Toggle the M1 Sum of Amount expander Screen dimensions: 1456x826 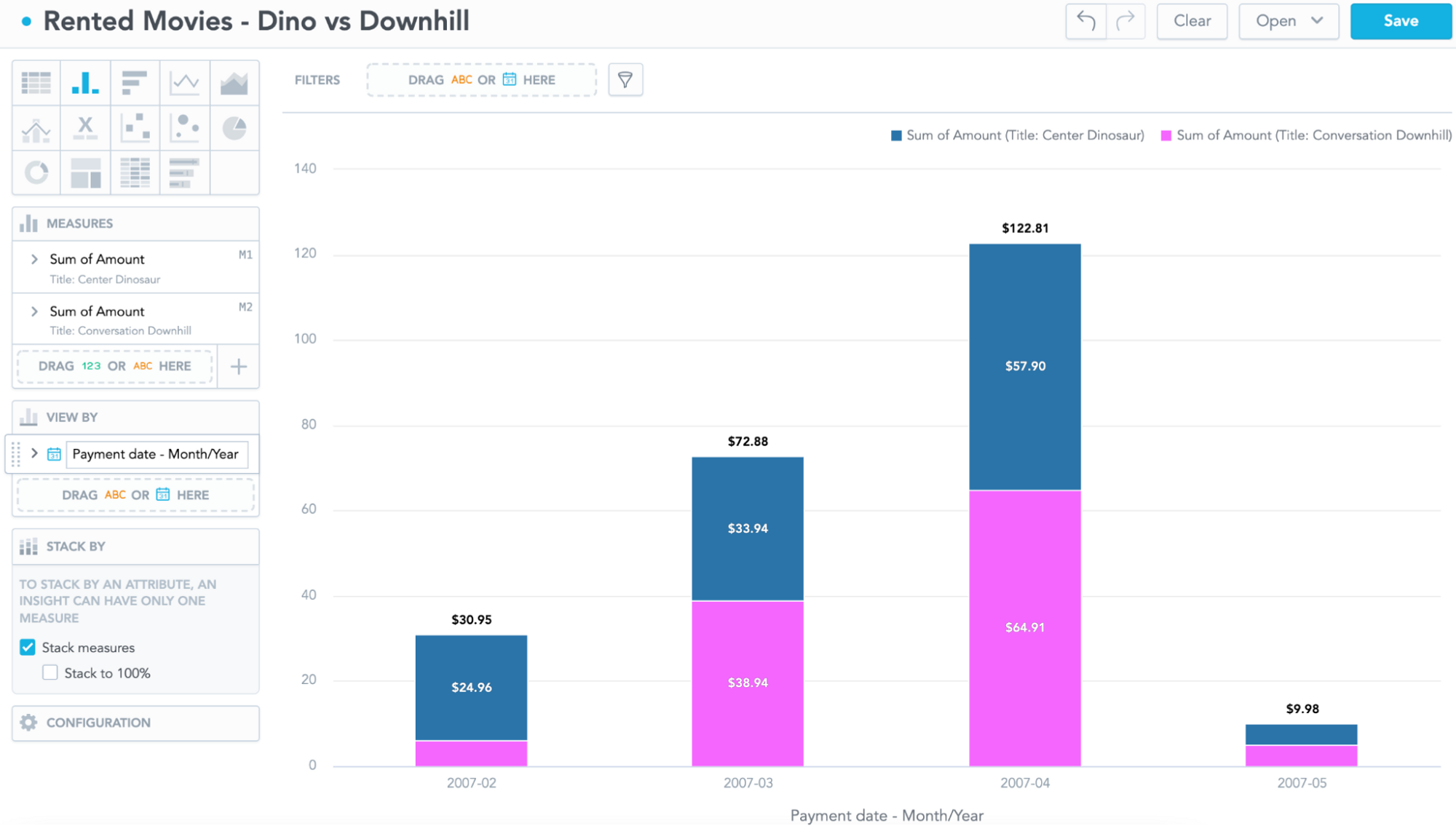click(x=34, y=258)
